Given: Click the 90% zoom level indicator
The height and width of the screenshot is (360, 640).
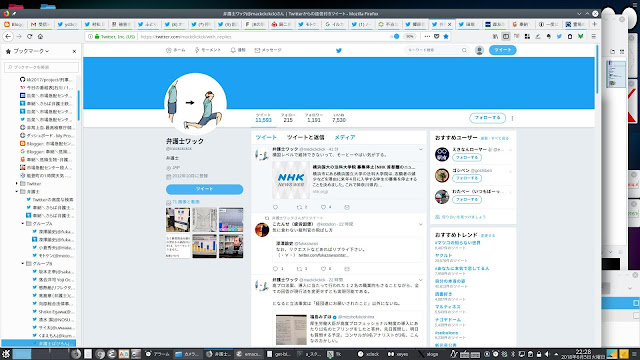Looking at the screenshot, I should 409,36.
